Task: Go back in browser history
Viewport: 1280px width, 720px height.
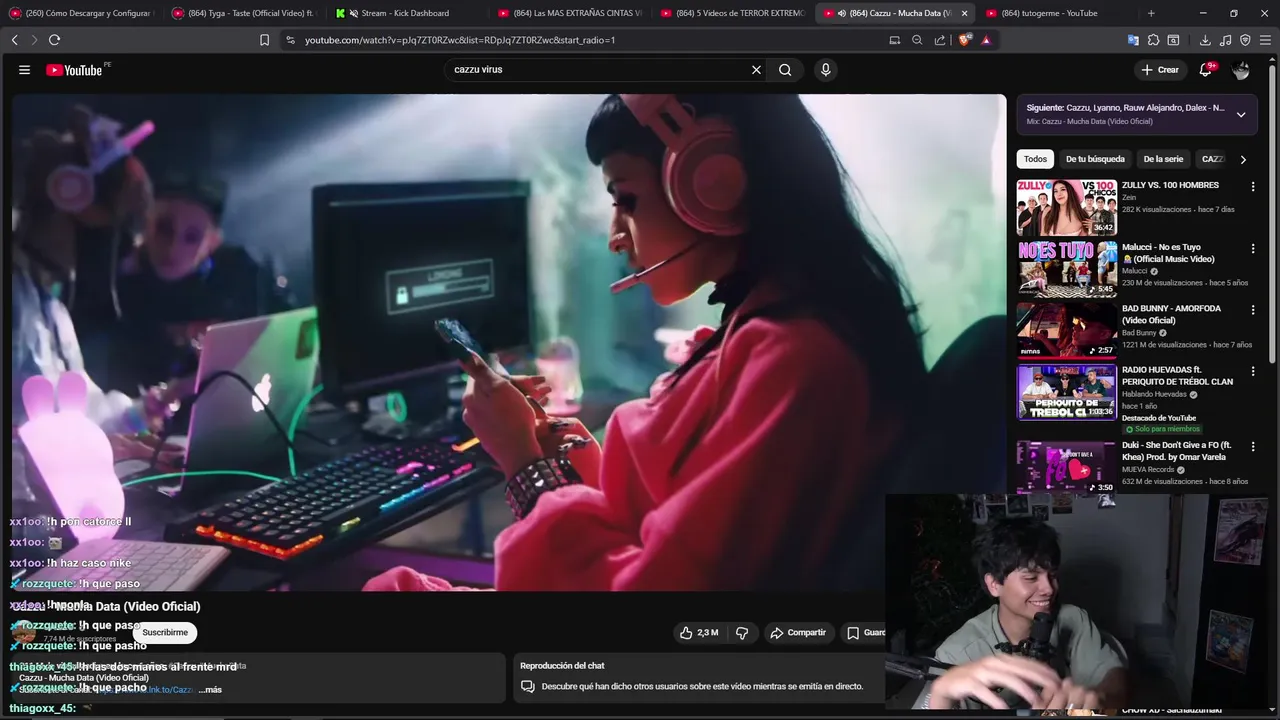Action: tap(14, 40)
